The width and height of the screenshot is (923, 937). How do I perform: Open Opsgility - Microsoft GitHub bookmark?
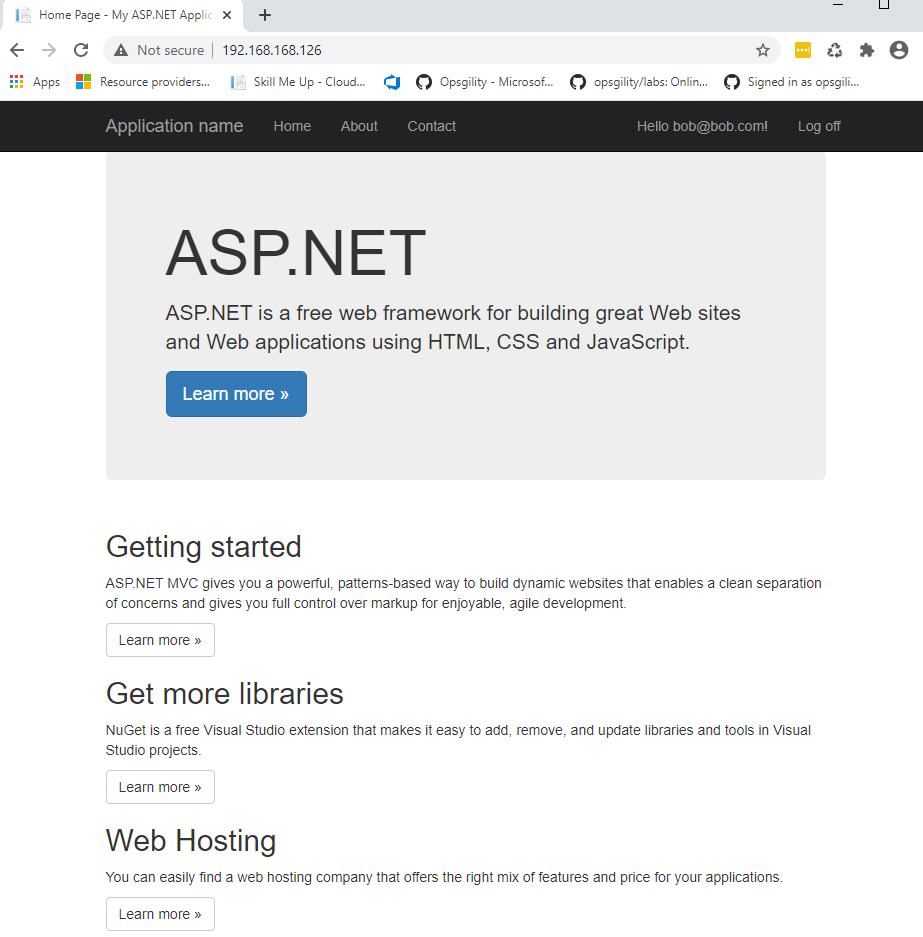[x=485, y=82]
